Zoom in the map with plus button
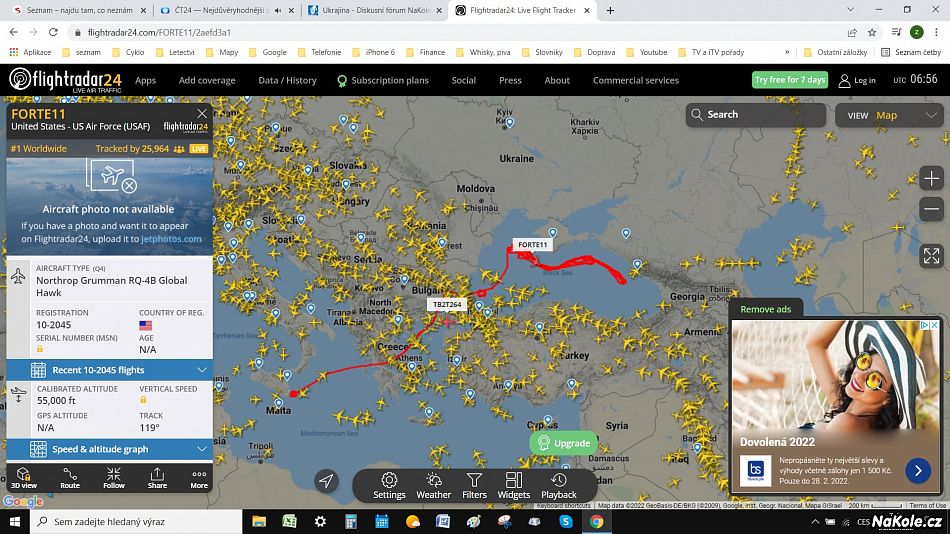The height and width of the screenshot is (534, 950). [931, 178]
